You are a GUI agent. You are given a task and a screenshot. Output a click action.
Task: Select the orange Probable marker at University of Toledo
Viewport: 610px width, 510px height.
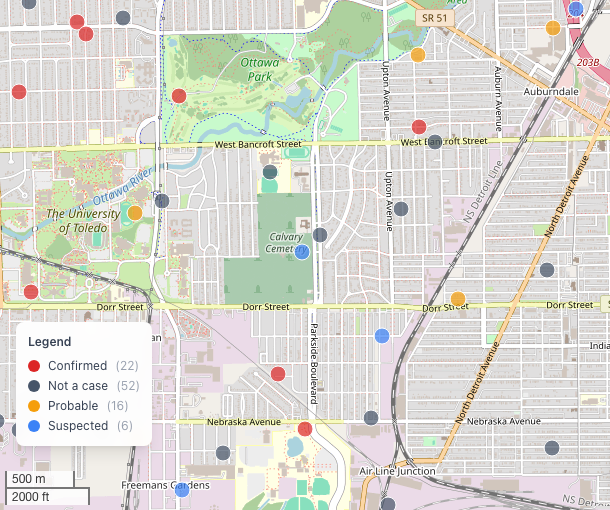coord(135,213)
